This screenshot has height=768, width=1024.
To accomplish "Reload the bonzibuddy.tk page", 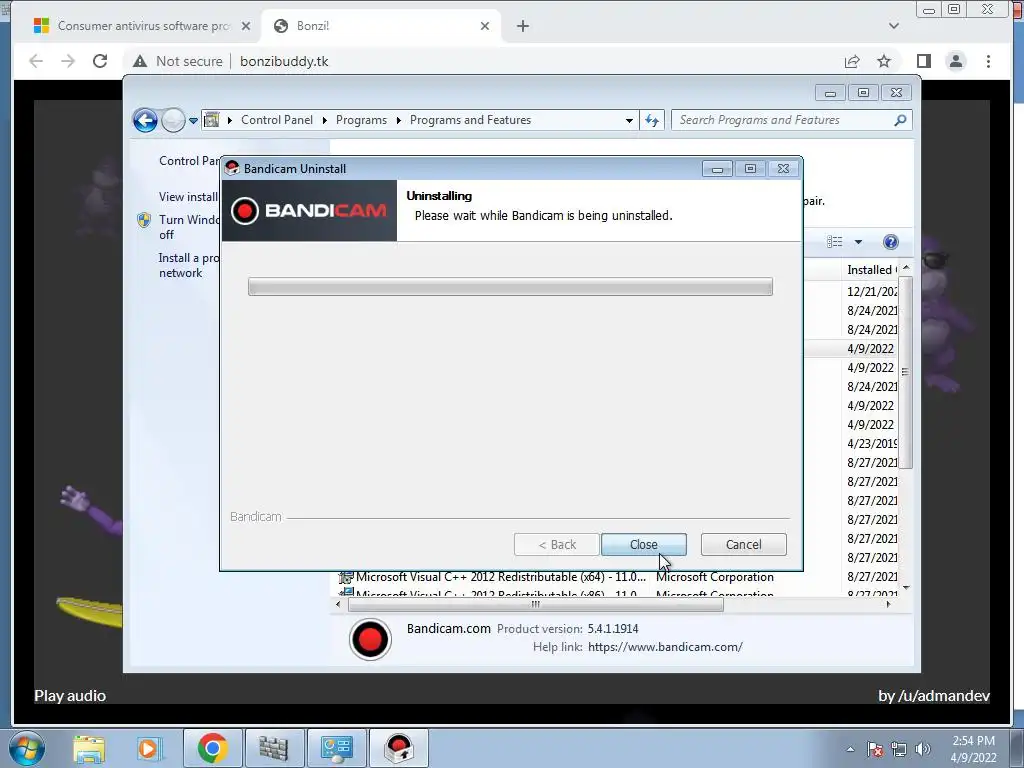I will pyautogui.click(x=100, y=61).
